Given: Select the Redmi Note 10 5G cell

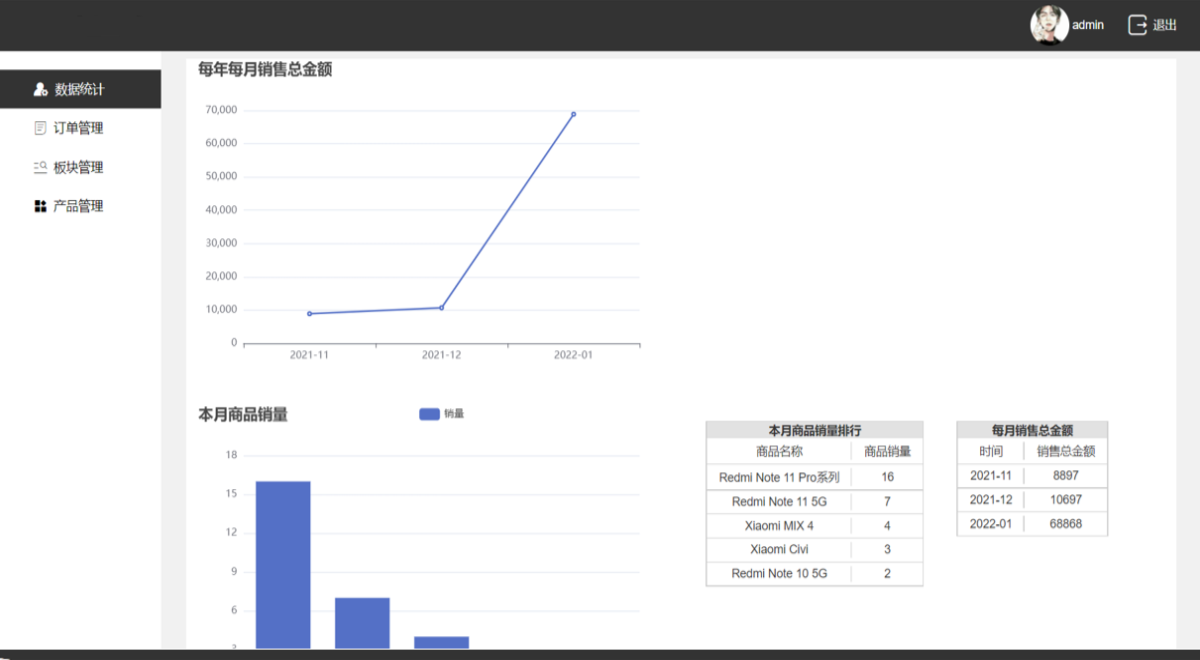Looking at the screenshot, I should (779, 573).
